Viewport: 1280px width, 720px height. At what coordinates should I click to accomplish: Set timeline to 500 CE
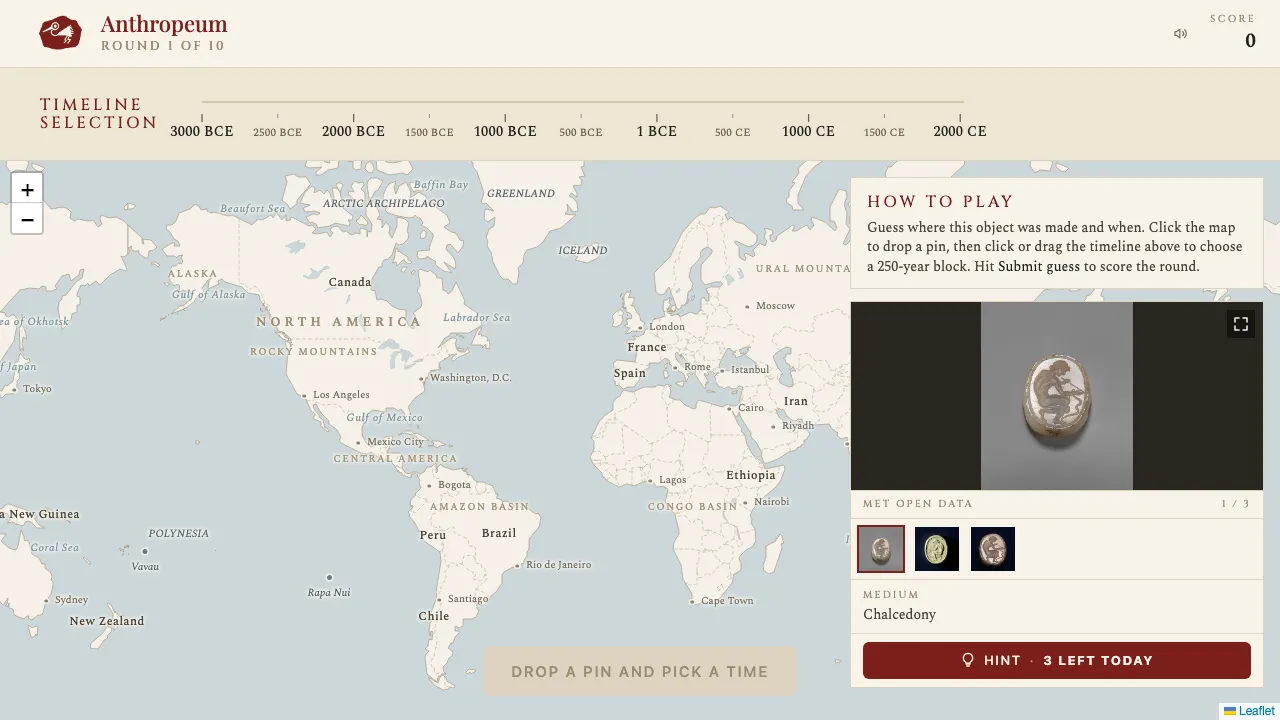pyautogui.click(x=732, y=132)
